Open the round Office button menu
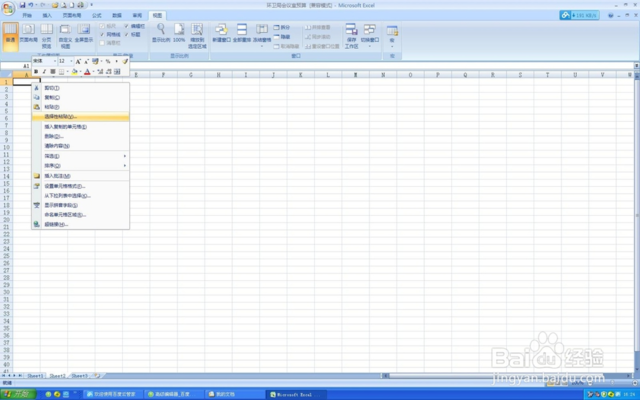The width and height of the screenshot is (640, 400). click(x=8, y=8)
